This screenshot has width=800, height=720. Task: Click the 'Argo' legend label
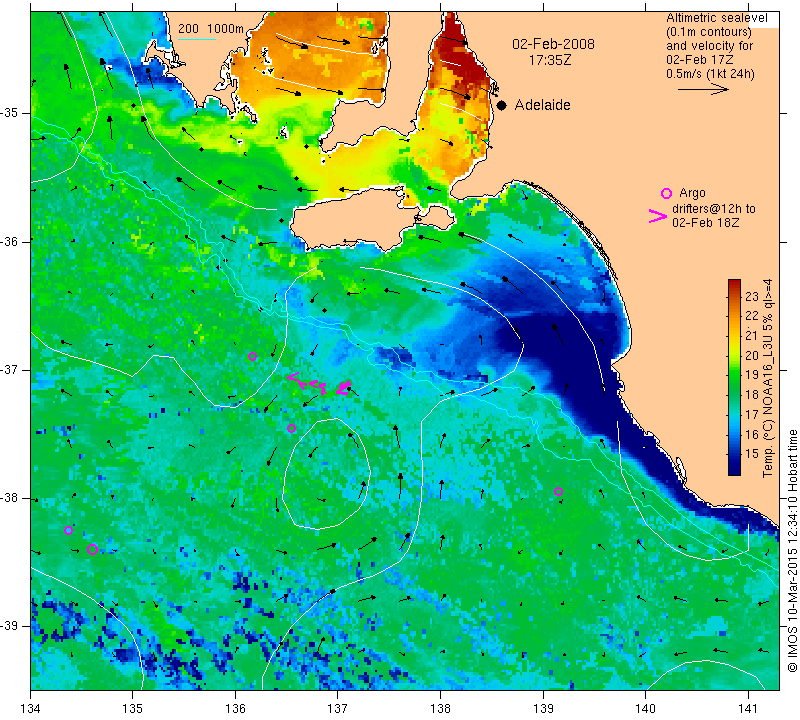[692, 193]
